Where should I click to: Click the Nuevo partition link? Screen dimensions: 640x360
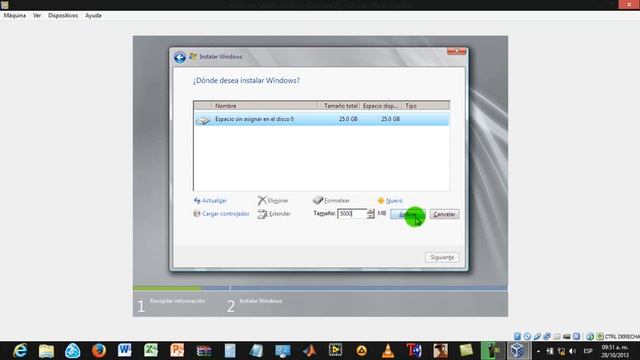click(x=390, y=200)
